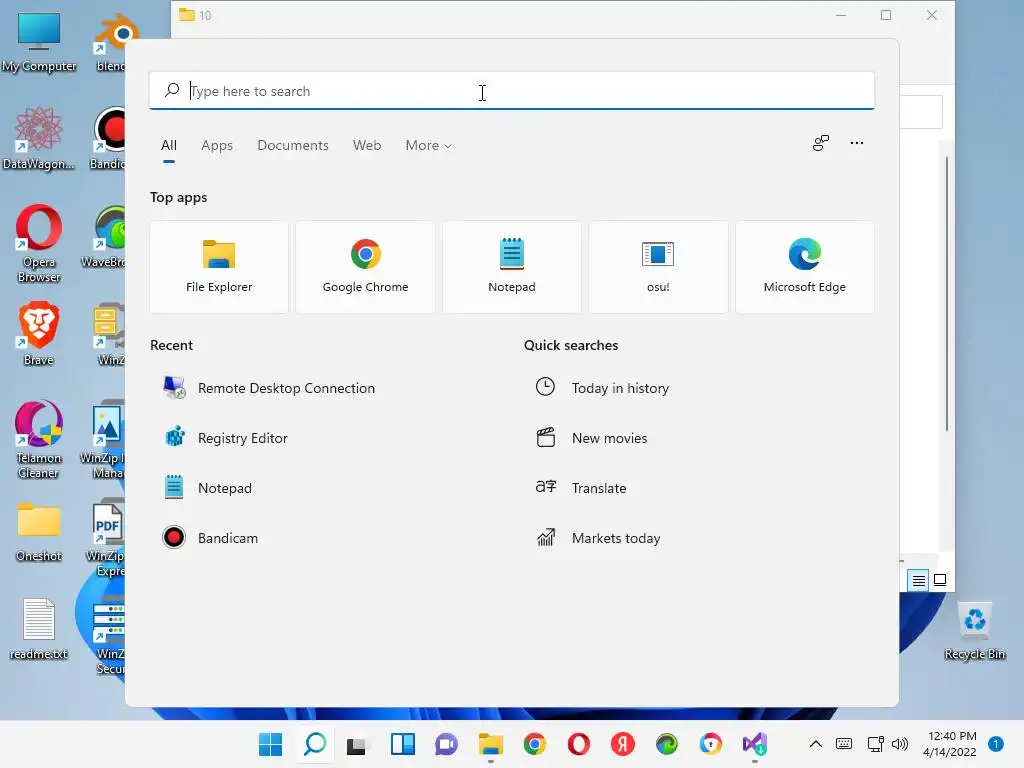Open volume control in system tray
The image size is (1024, 768).
900,744
